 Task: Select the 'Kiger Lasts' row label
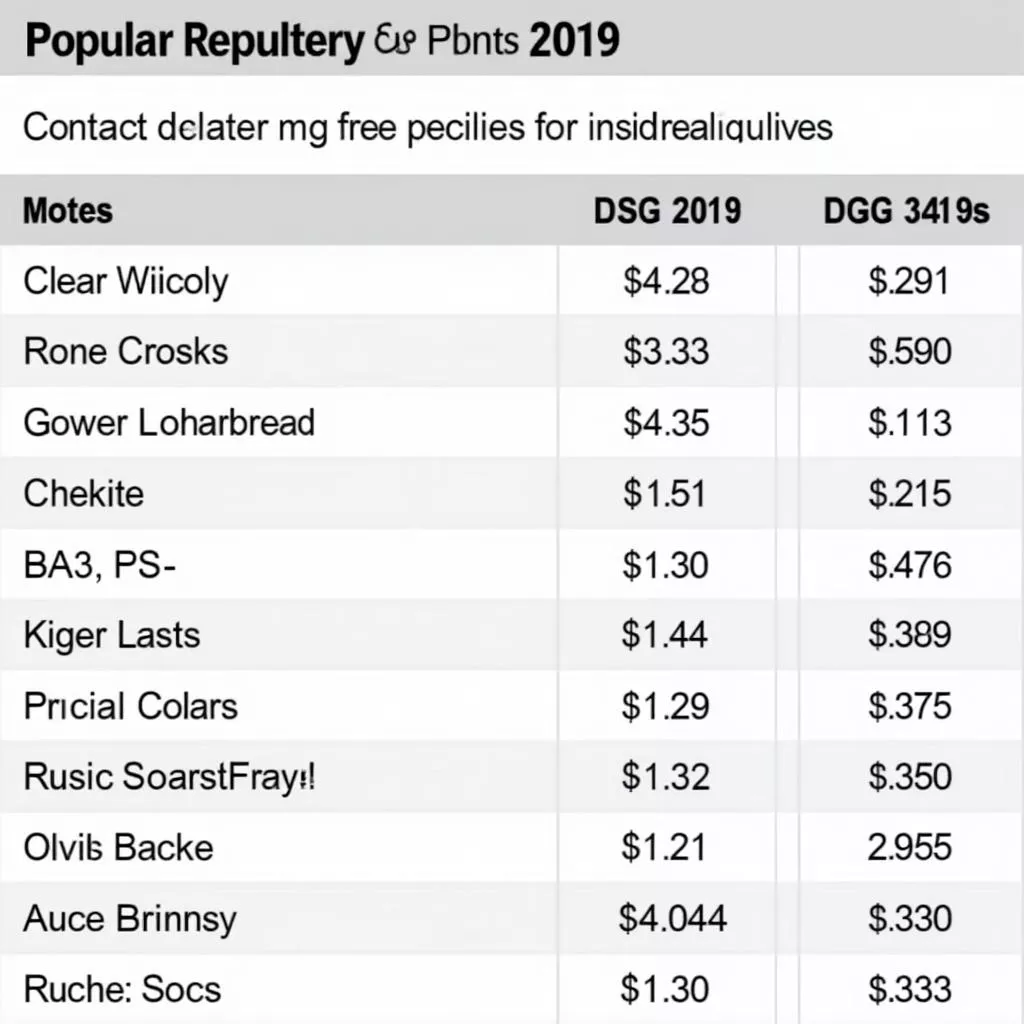[x=112, y=635]
